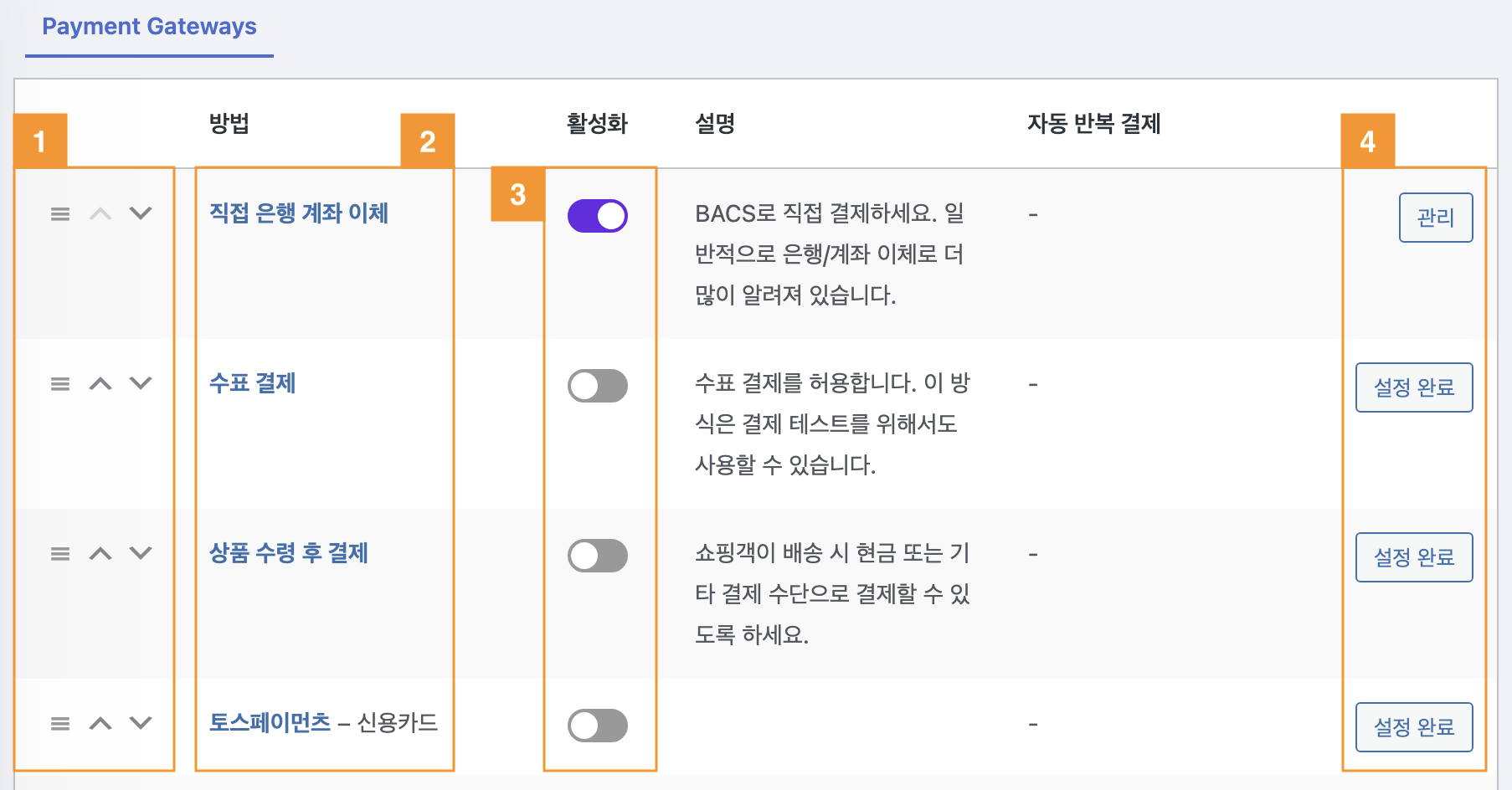Click drag handle for 수표 결제 row
The width and height of the screenshot is (1512, 790).
click(x=60, y=384)
